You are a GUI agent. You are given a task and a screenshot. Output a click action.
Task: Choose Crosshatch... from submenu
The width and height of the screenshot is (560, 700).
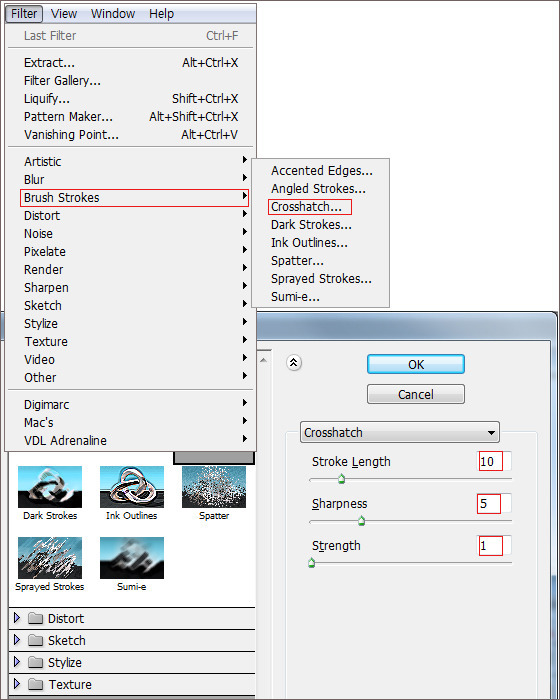pyautogui.click(x=310, y=207)
